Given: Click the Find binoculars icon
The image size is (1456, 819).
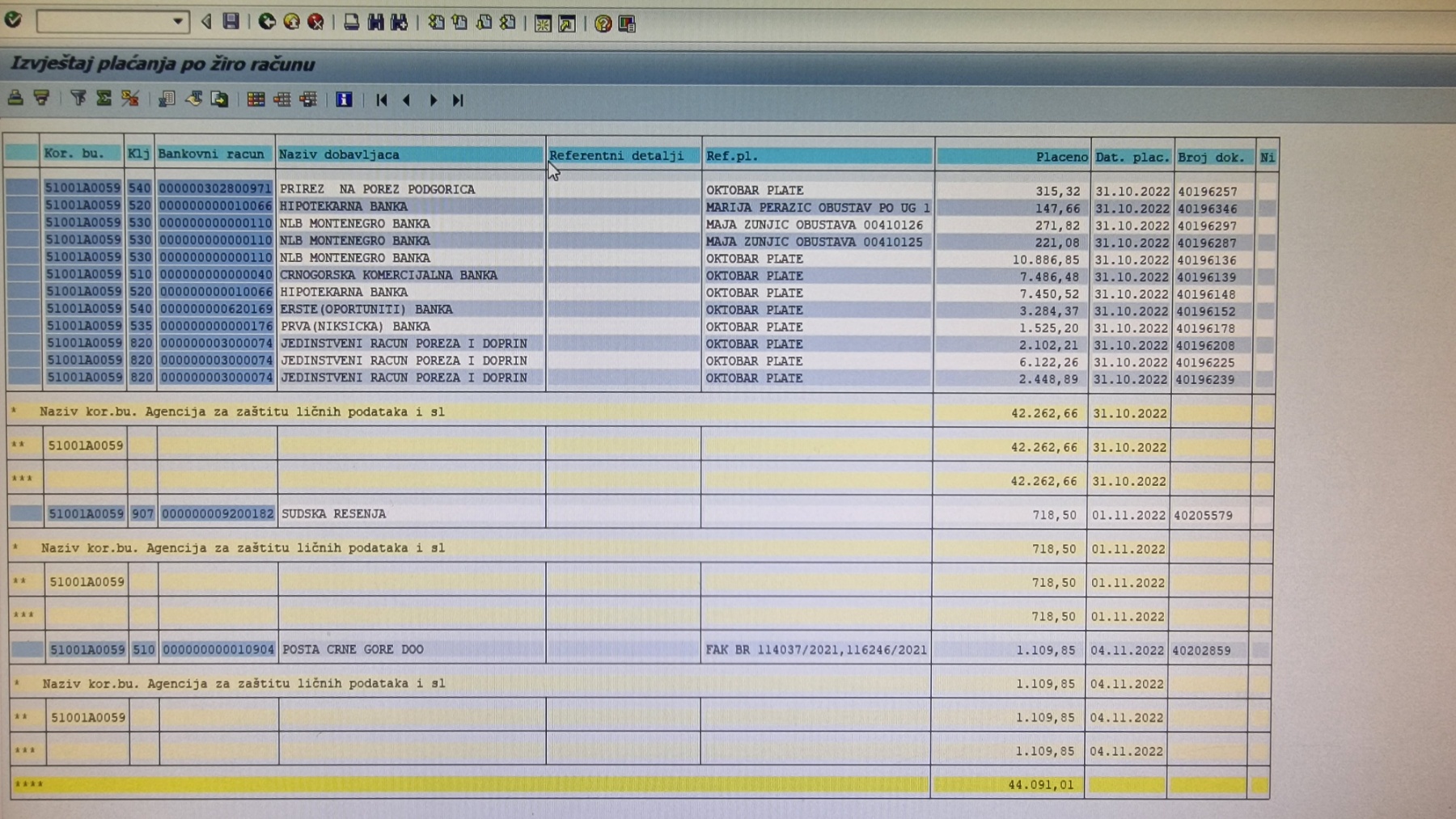Looking at the screenshot, I should coord(376,23).
